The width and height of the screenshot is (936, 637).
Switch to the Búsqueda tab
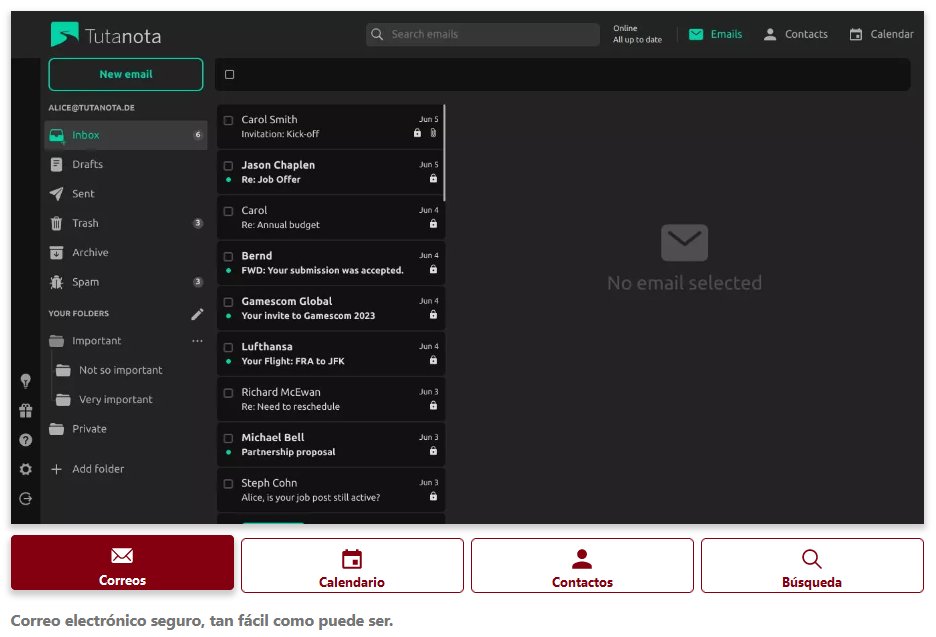(x=812, y=565)
